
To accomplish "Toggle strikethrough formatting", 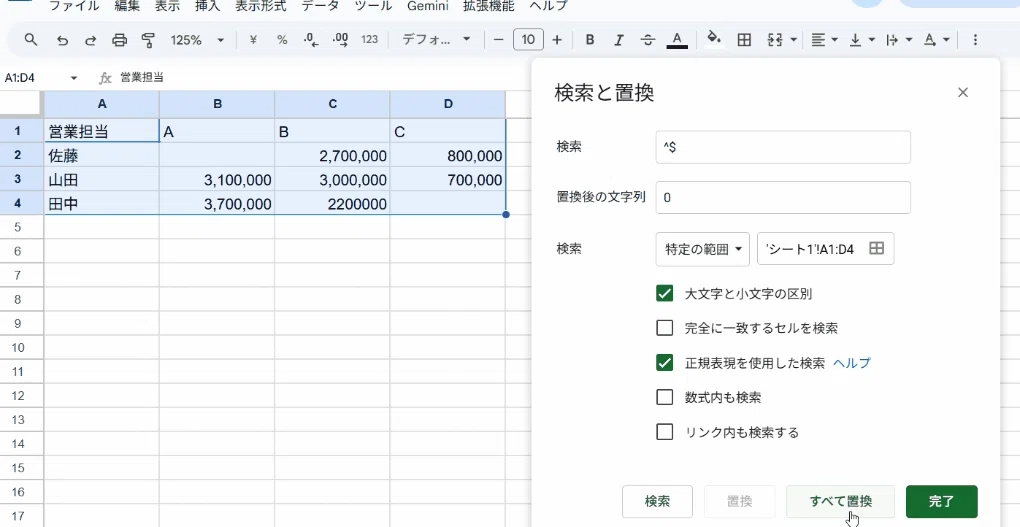I will (648, 40).
